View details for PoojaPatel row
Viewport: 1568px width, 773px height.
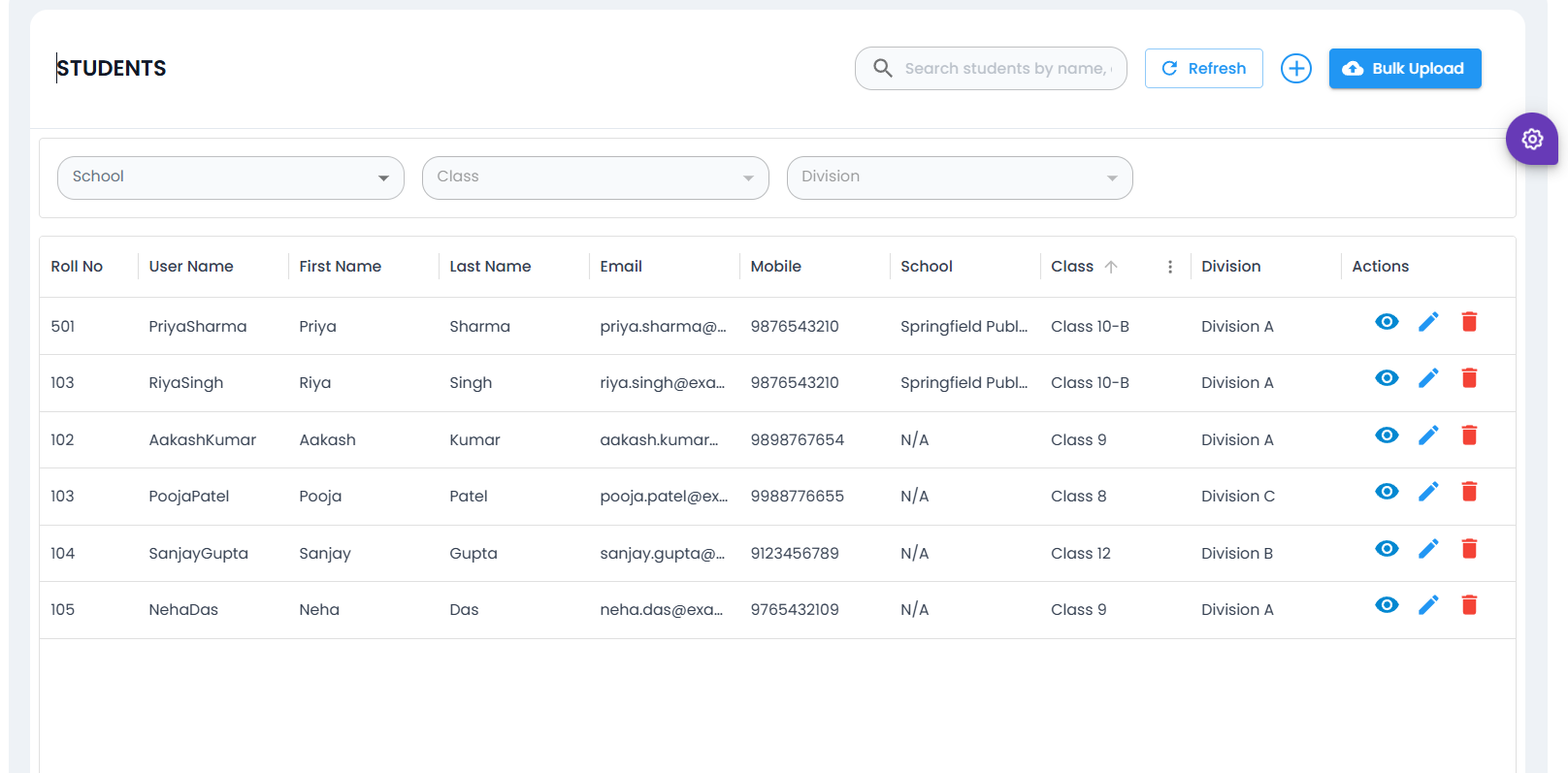(1387, 492)
